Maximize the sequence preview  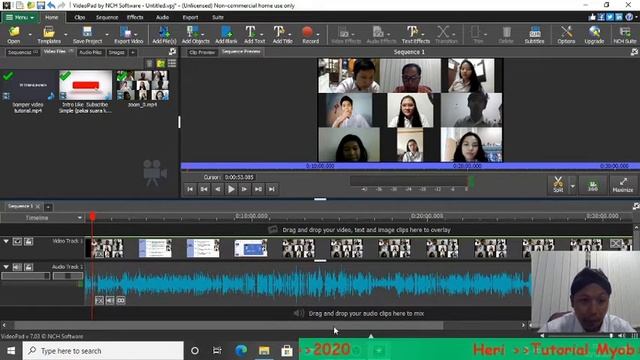(623, 185)
